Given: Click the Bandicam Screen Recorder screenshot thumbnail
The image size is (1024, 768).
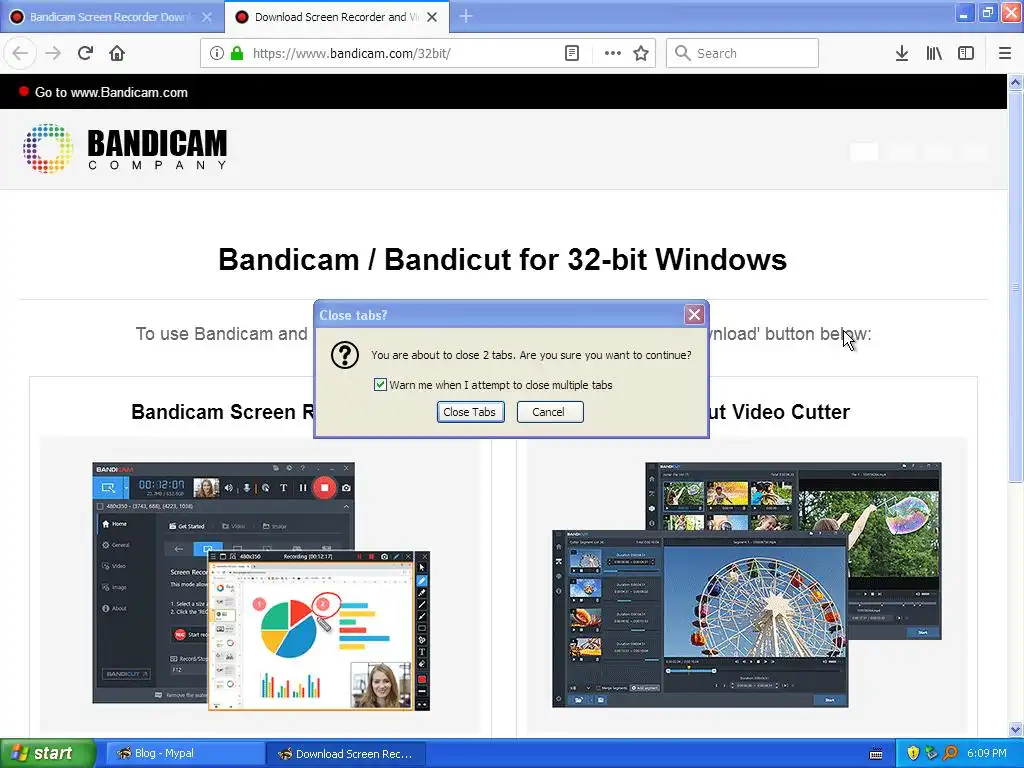Looking at the screenshot, I should coord(261,586).
